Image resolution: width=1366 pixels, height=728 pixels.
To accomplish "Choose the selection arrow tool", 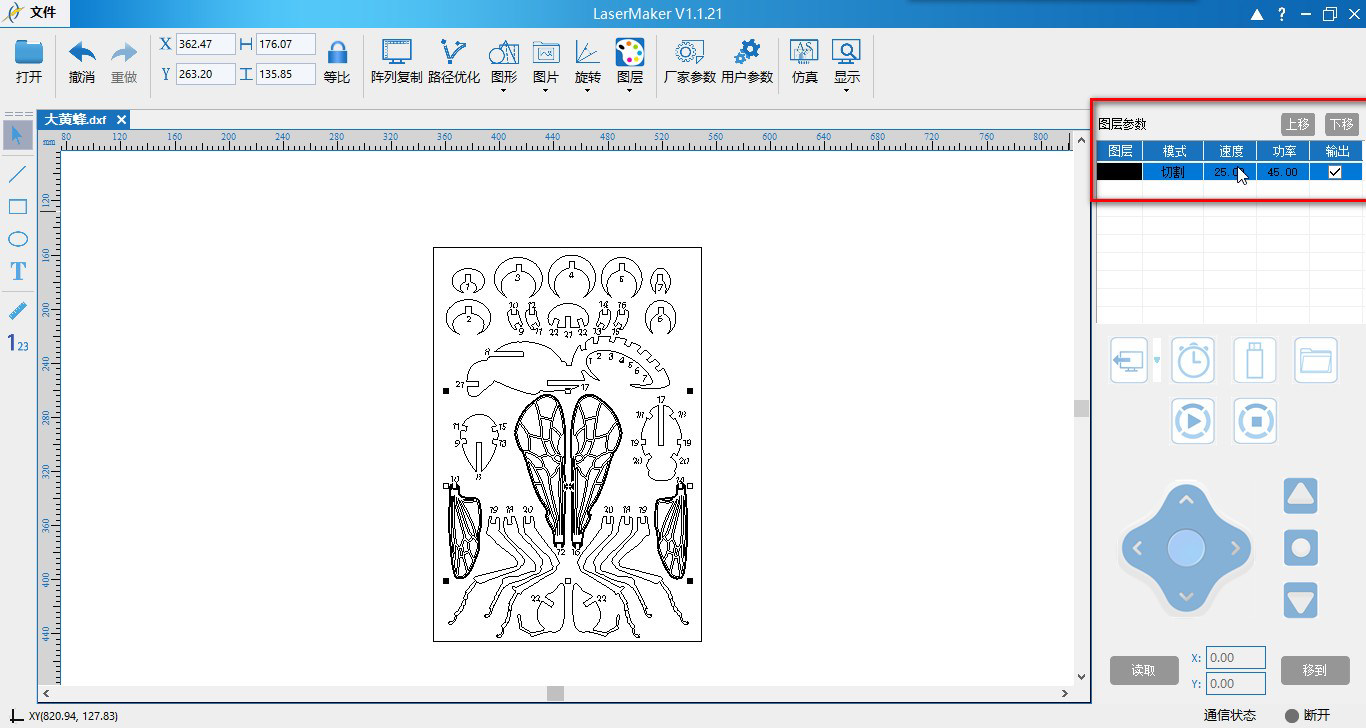I will pos(17,135).
